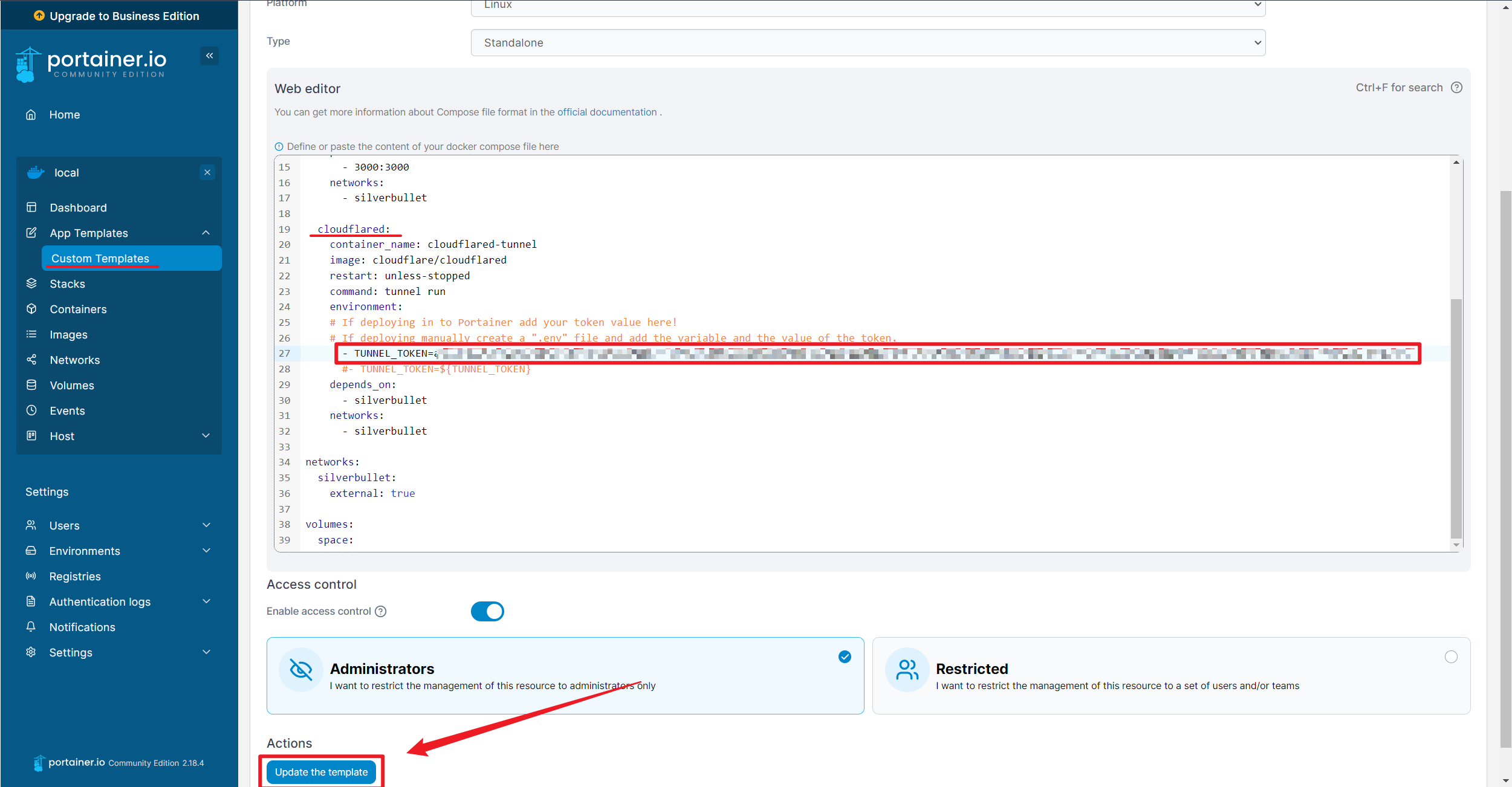This screenshot has width=1512, height=787.
Task: Click editor scrollbar up arrow
Action: 1456,162
